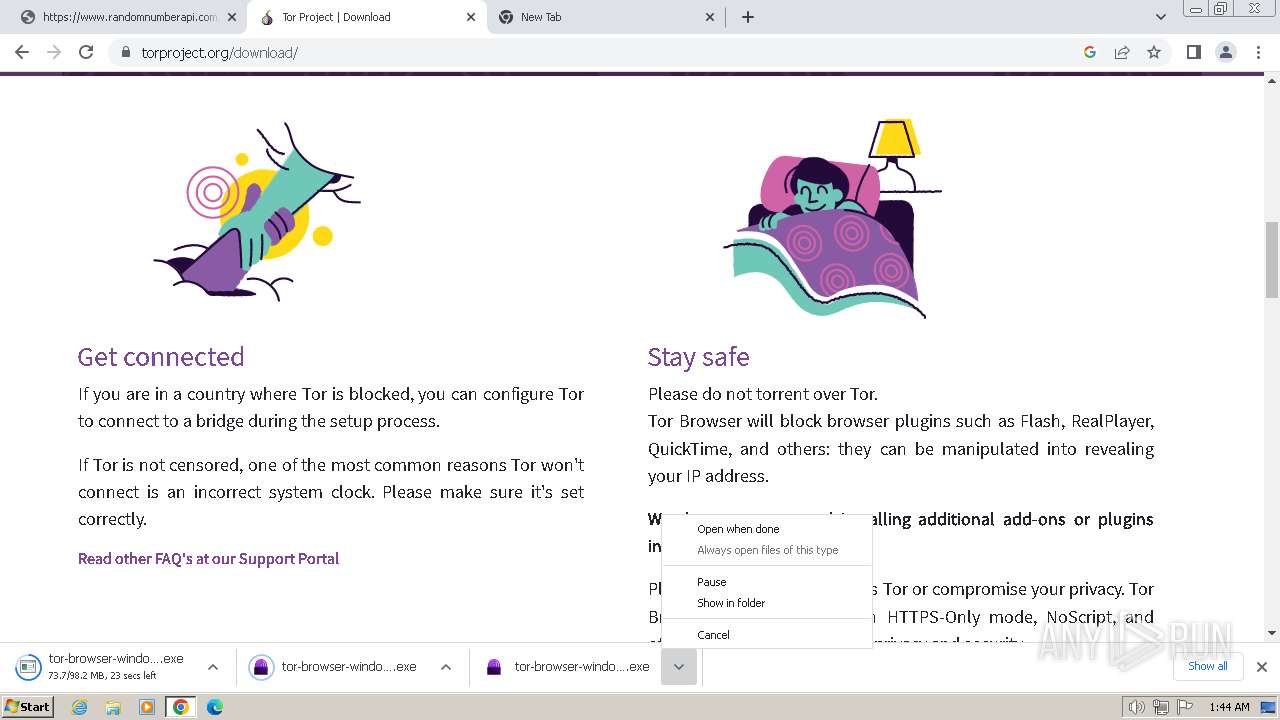The image size is (1280, 720).
Task: Click the scrollbar down arrow
Action: click(x=1272, y=633)
